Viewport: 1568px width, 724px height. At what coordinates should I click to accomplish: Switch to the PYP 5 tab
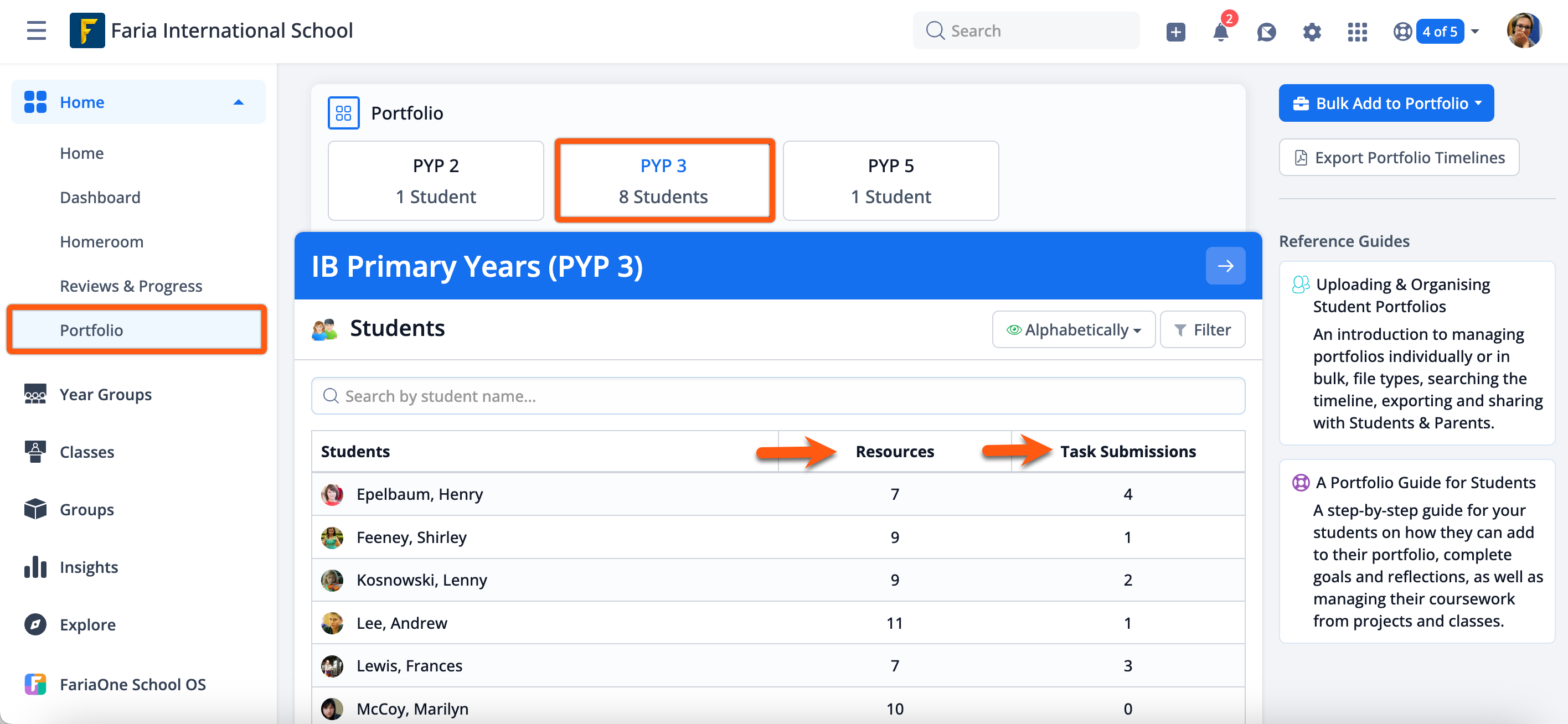pyautogui.click(x=890, y=180)
